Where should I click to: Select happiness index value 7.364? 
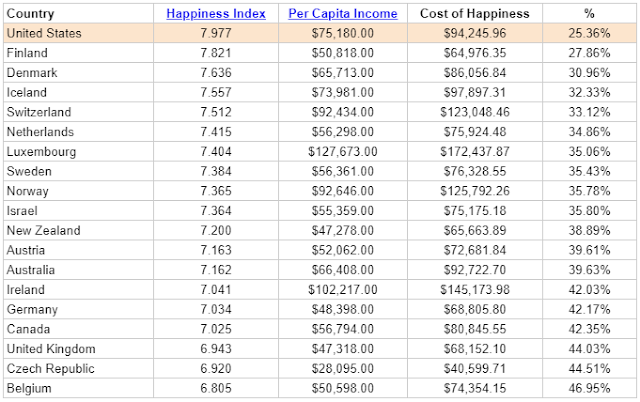pyautogui.click(x=216, y=211)
